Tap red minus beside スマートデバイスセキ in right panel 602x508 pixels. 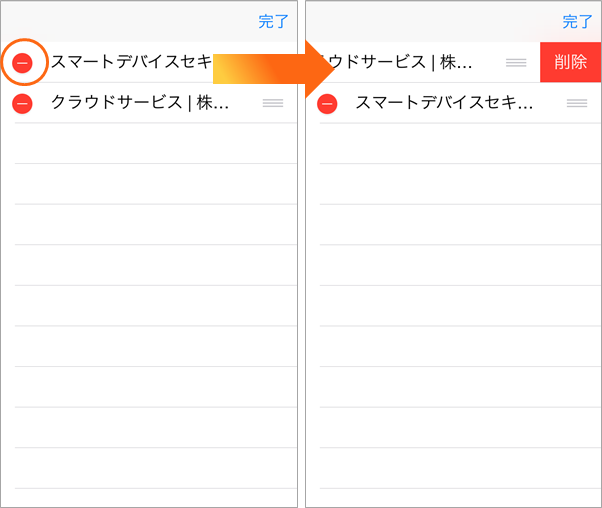pos(327,104)
